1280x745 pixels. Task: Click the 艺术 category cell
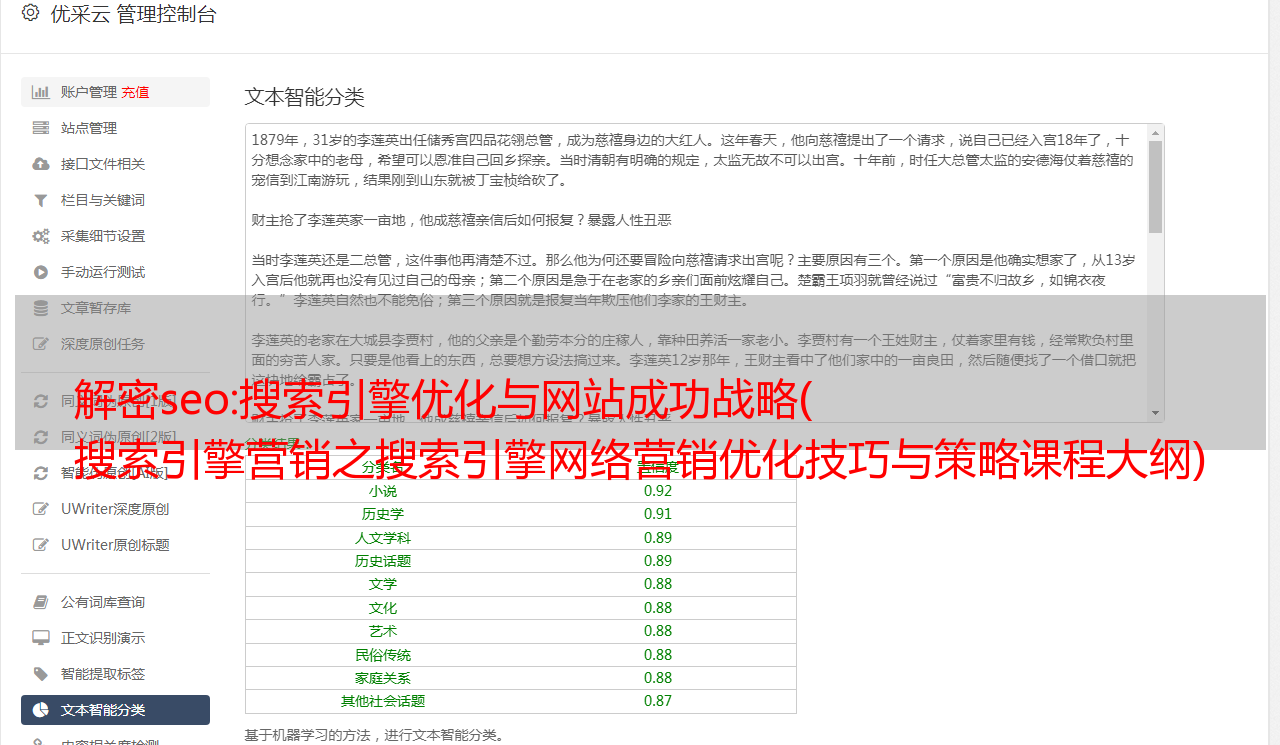(383, 631)
